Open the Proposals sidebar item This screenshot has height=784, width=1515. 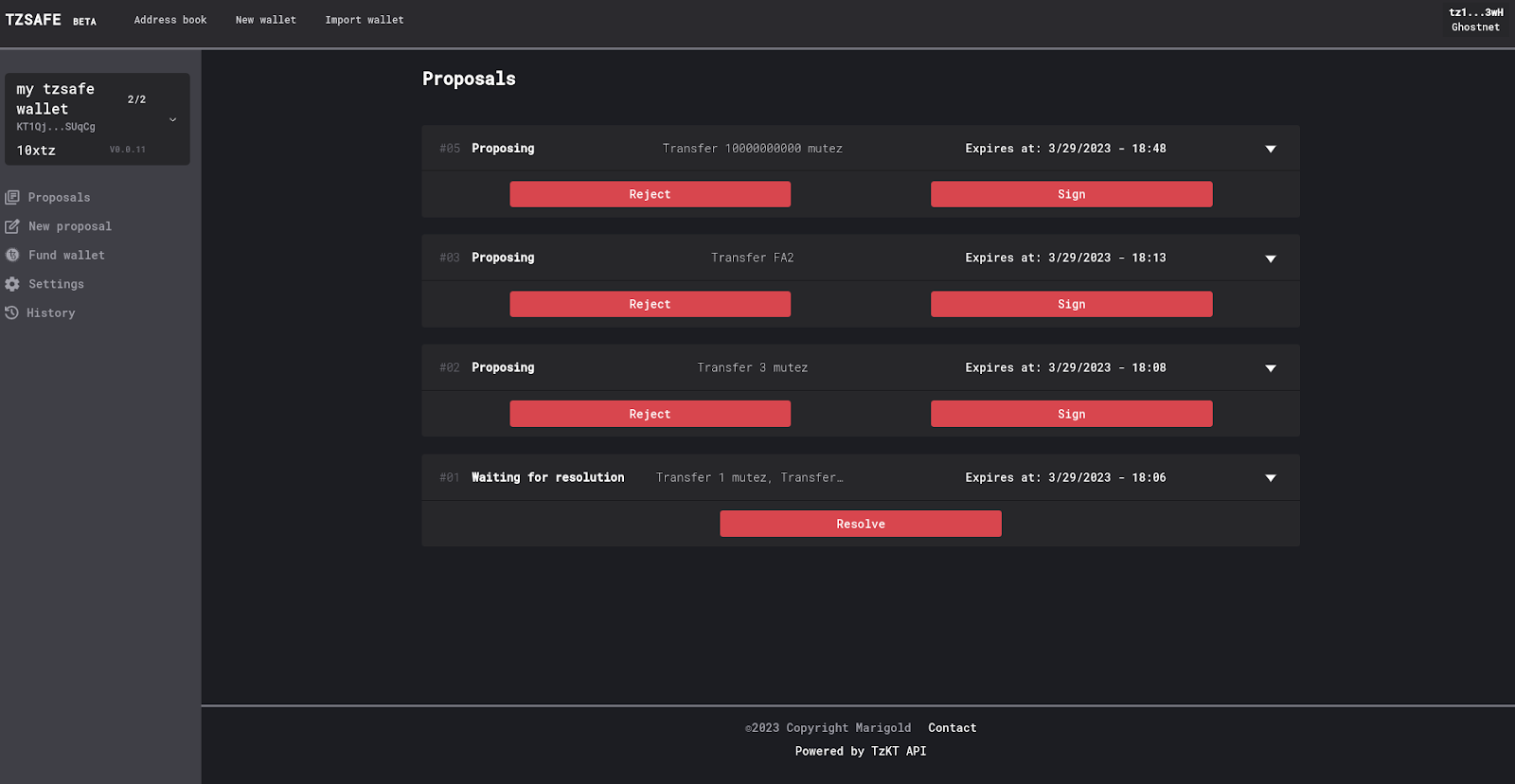tap(60, 198)
